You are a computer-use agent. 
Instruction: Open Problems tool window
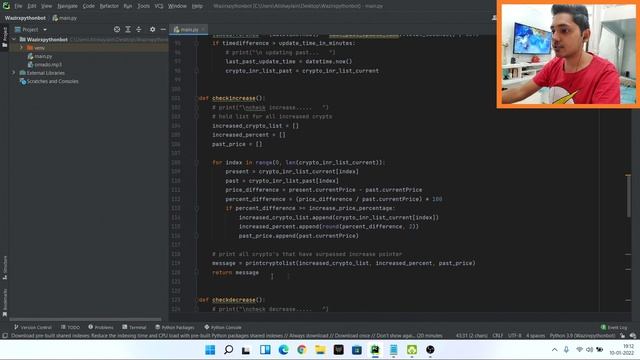[x=101, y=327]
